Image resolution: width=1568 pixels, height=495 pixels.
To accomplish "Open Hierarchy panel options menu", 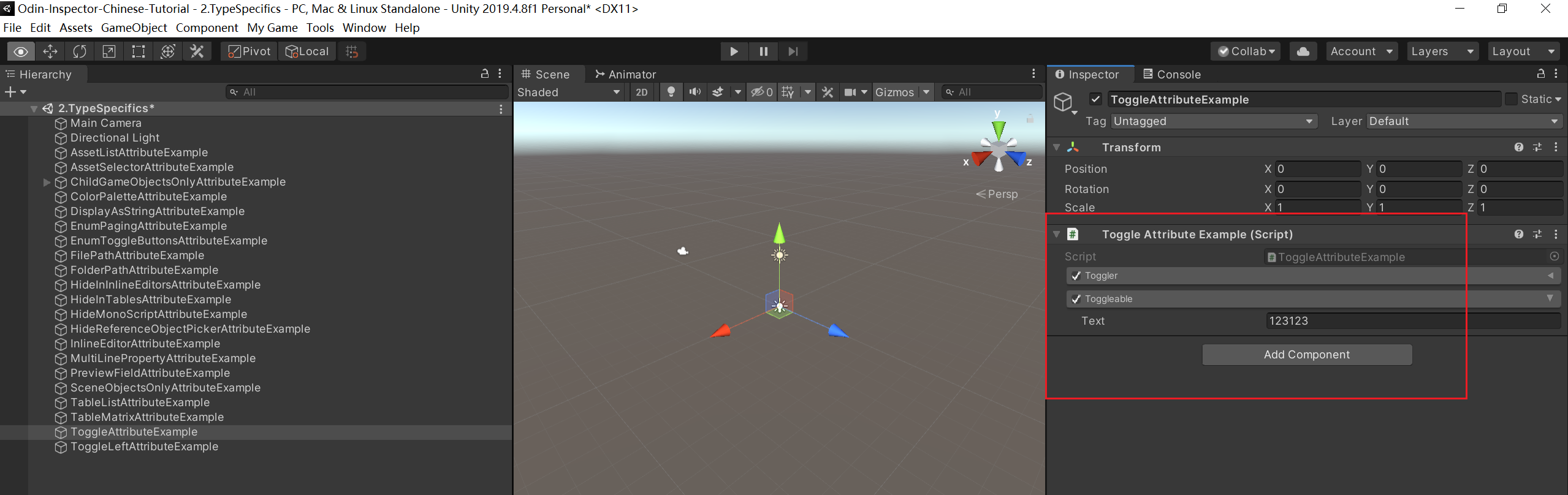I will pyautogui.click(x=500, y=74).
